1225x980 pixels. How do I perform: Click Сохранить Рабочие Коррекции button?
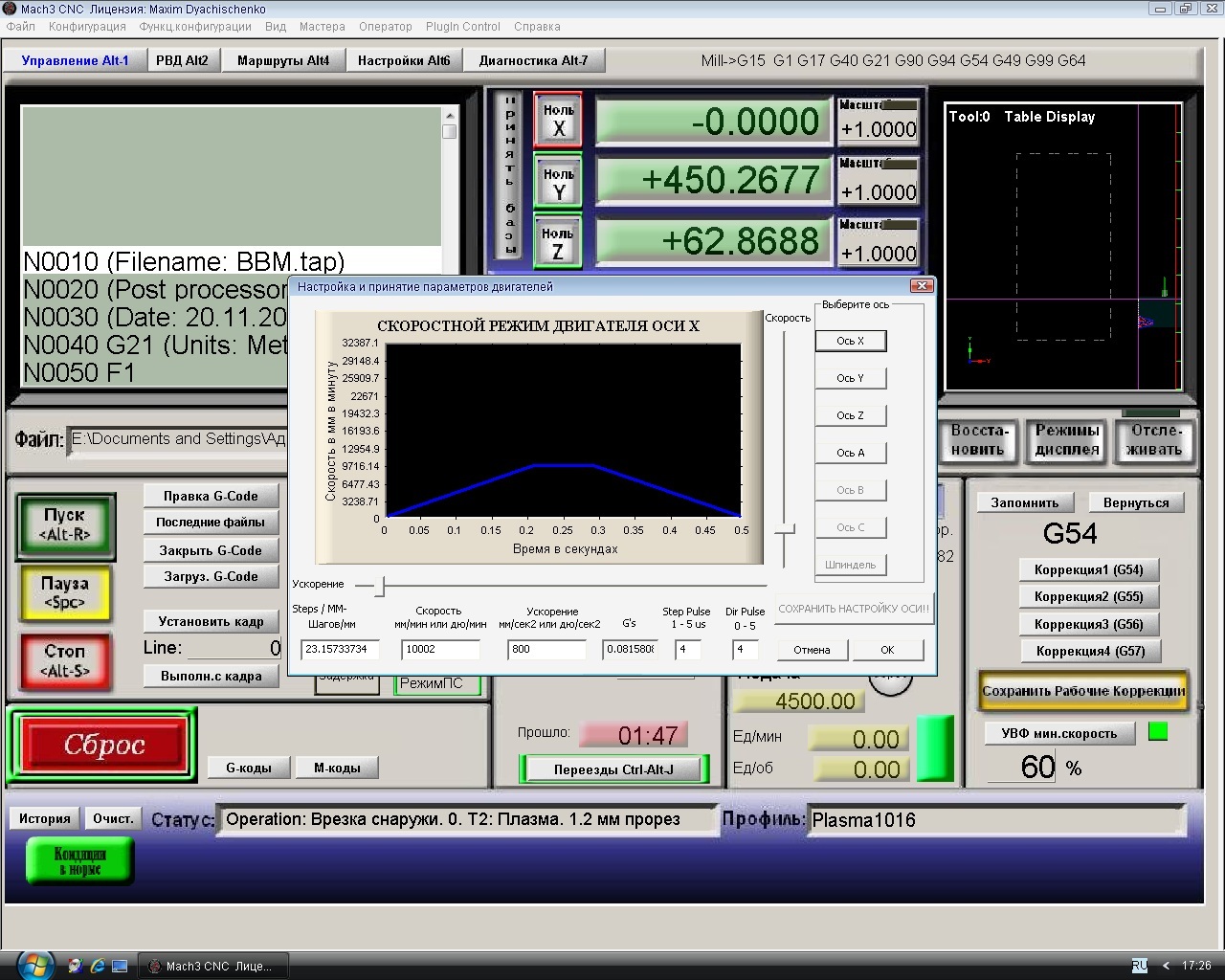tap(1083, 691)
